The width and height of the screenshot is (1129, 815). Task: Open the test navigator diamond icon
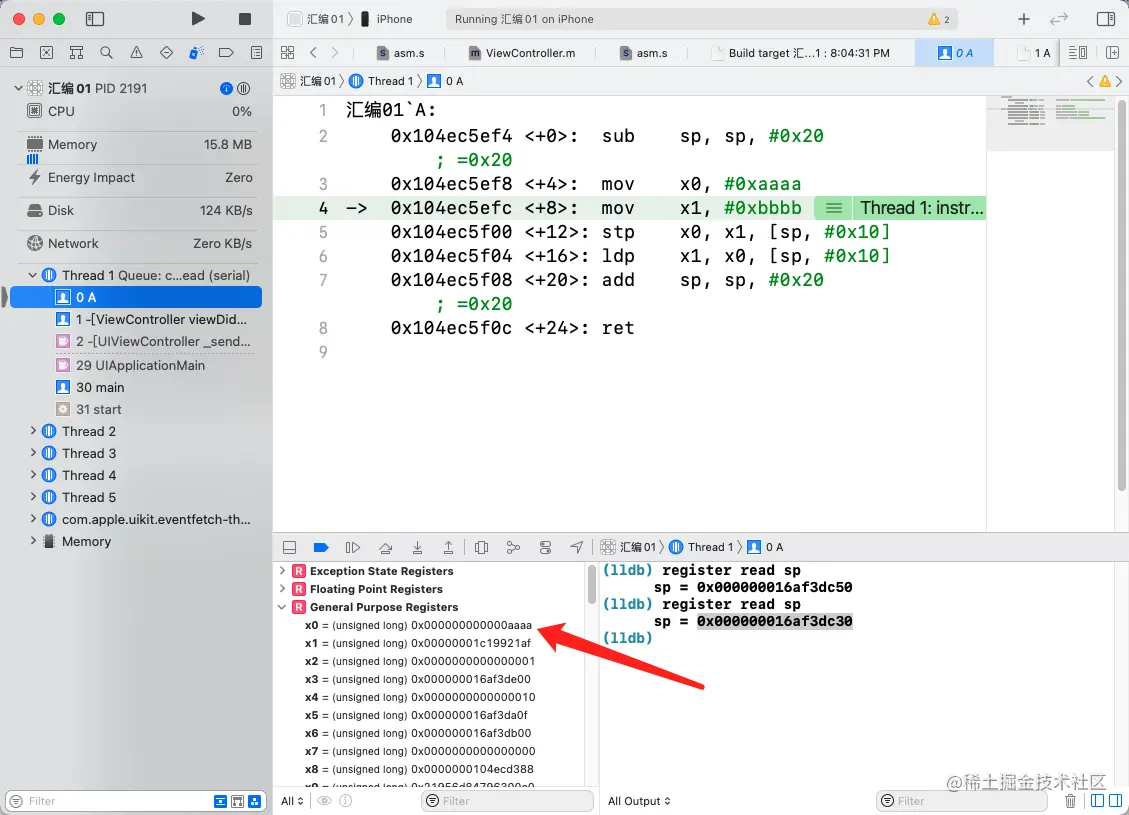coord(166,53)
